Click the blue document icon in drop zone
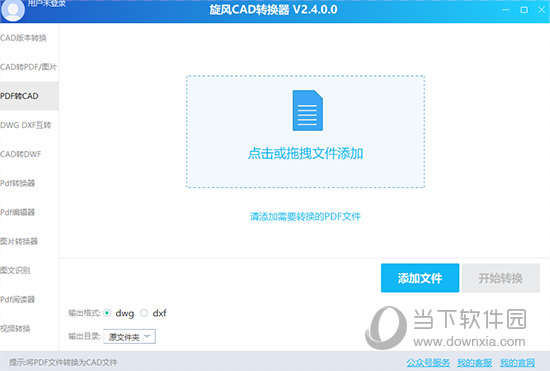 [x=308, y=110]
